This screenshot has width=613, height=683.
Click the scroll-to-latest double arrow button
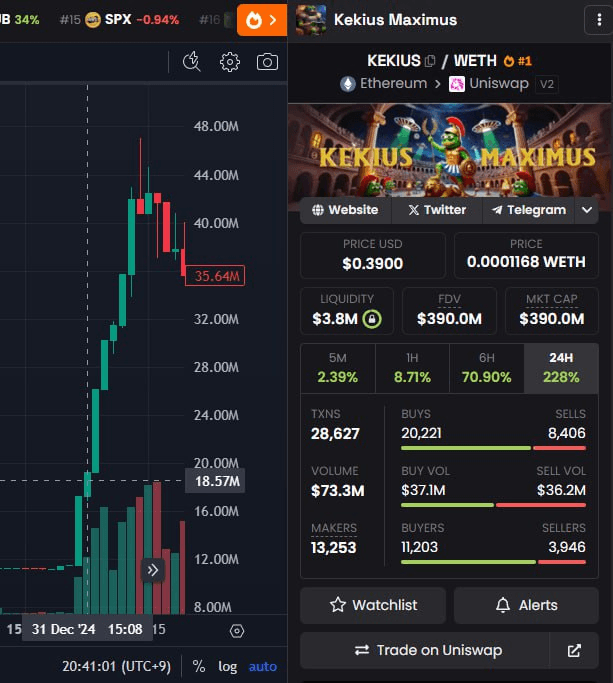coord(152,570)
